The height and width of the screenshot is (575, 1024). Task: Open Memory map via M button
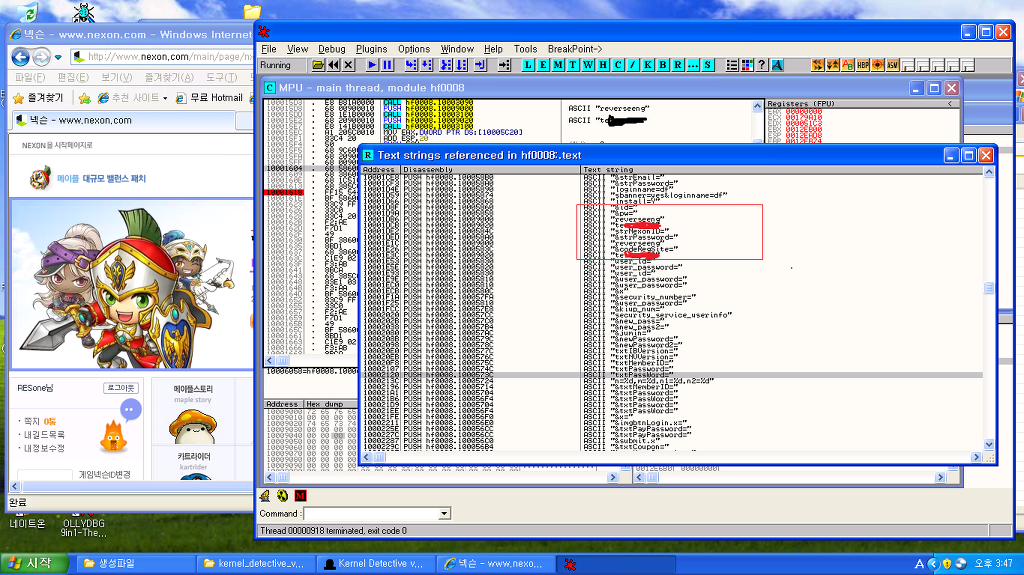click(559, 65)
